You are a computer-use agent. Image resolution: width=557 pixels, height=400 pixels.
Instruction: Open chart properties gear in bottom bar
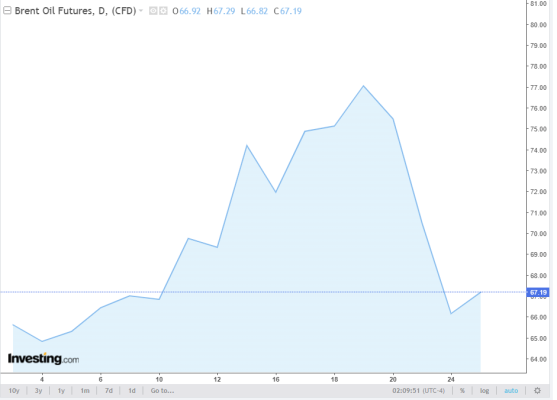(537, 391)
